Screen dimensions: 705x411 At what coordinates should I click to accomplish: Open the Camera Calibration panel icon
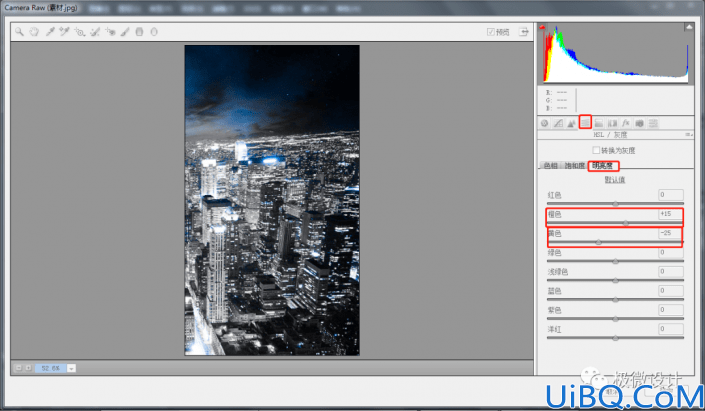(639, 123)
